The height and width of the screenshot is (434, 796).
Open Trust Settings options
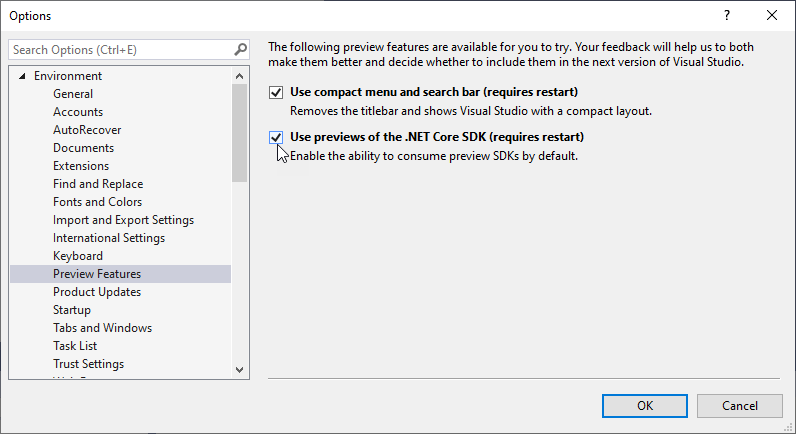click(x=89, y=364)
